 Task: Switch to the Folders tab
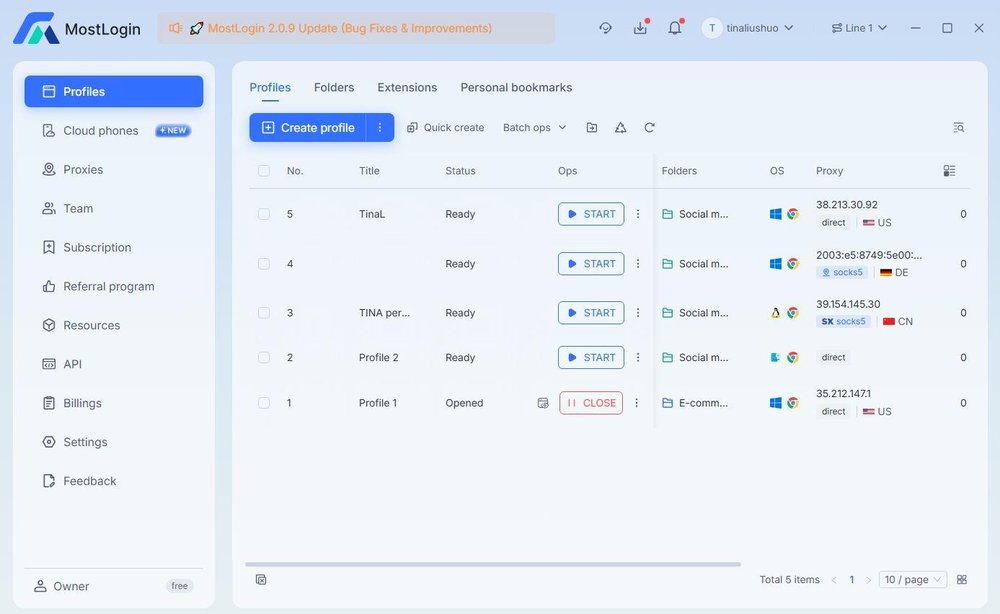coord(334,87)
